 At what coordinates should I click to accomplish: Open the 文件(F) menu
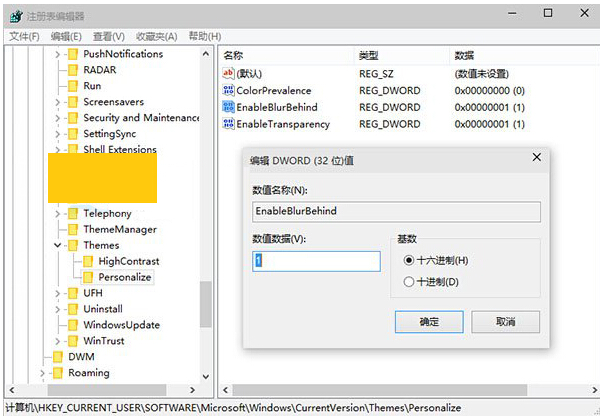click(x=24, y=37)
